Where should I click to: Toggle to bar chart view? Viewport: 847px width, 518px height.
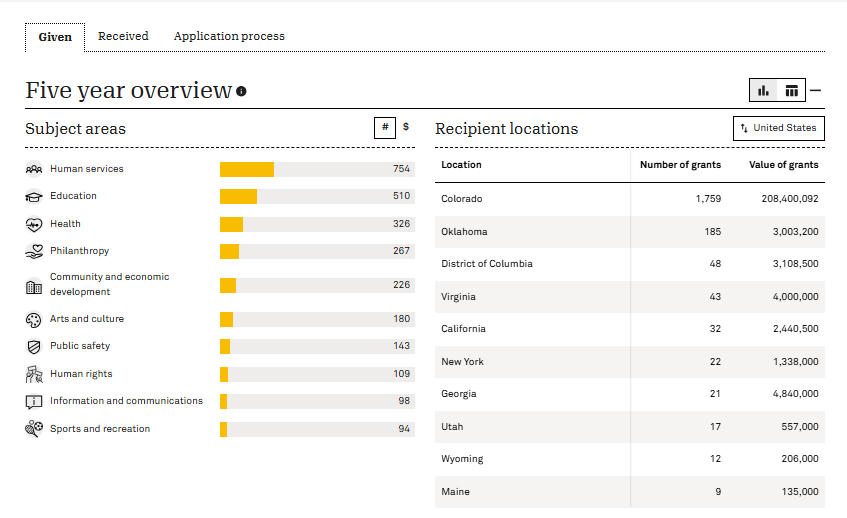click(764, 91)
